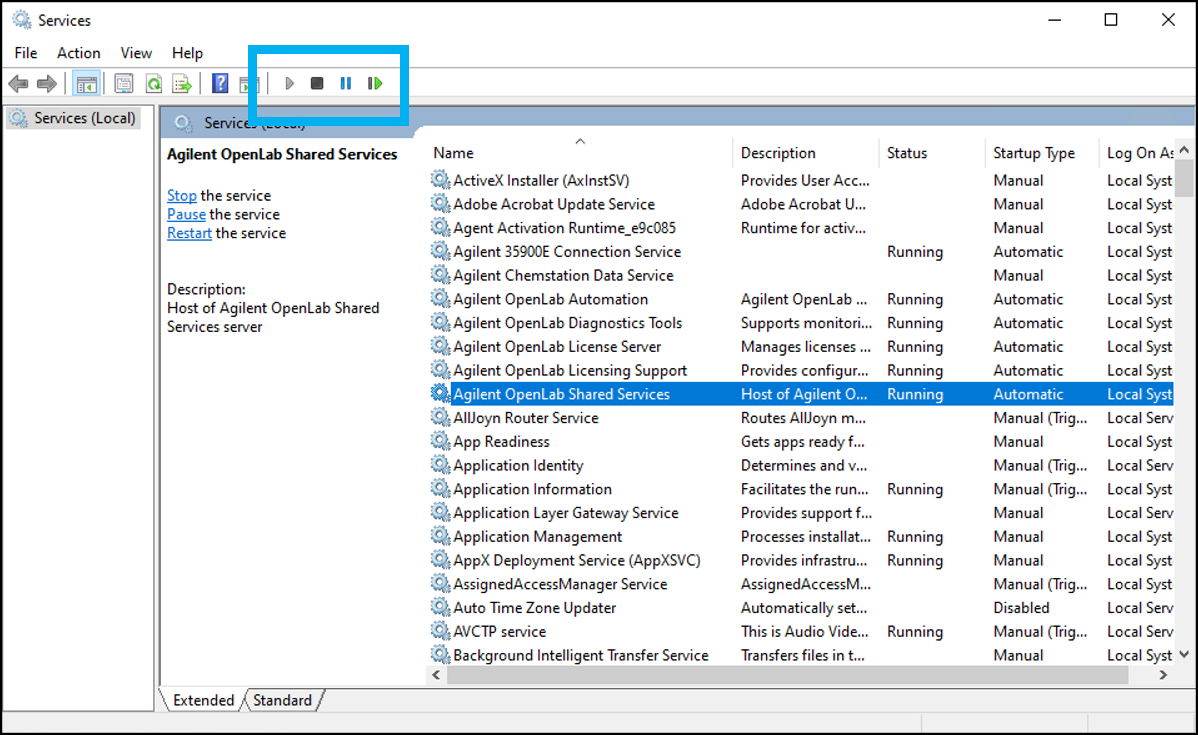Click gear icon of Application Management row
This screenshot has height=735, width=1198.
(x=440, y=536)
